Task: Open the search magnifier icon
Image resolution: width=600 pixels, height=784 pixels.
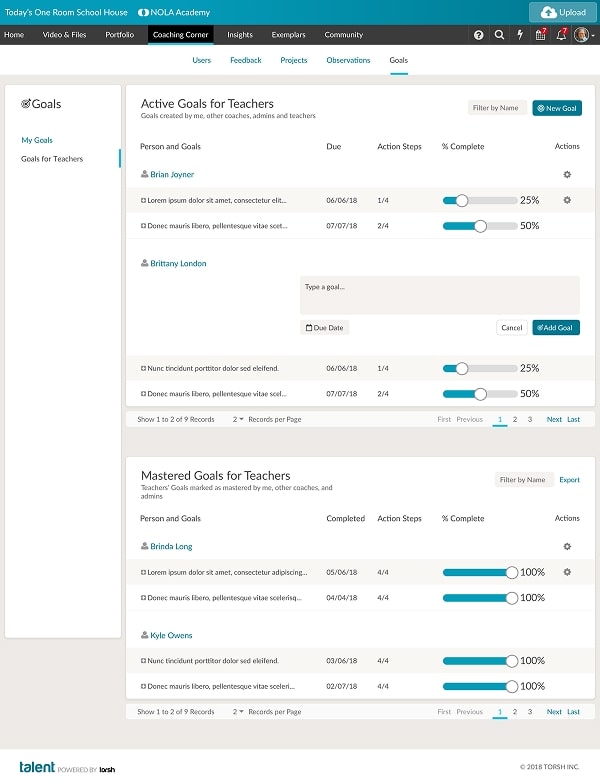Action: (x=499, y=35)
